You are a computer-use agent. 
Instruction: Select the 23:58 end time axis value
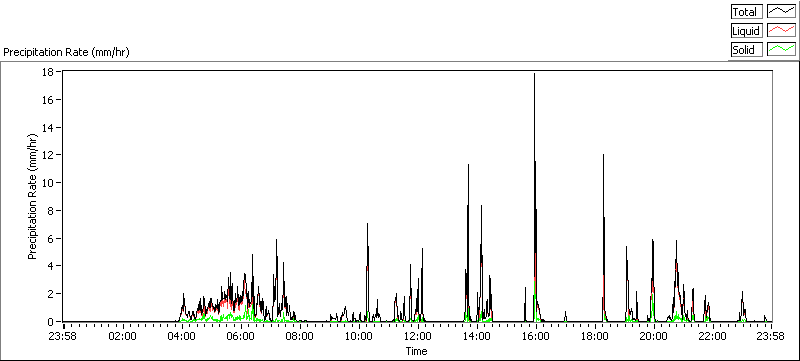point(771,336)
